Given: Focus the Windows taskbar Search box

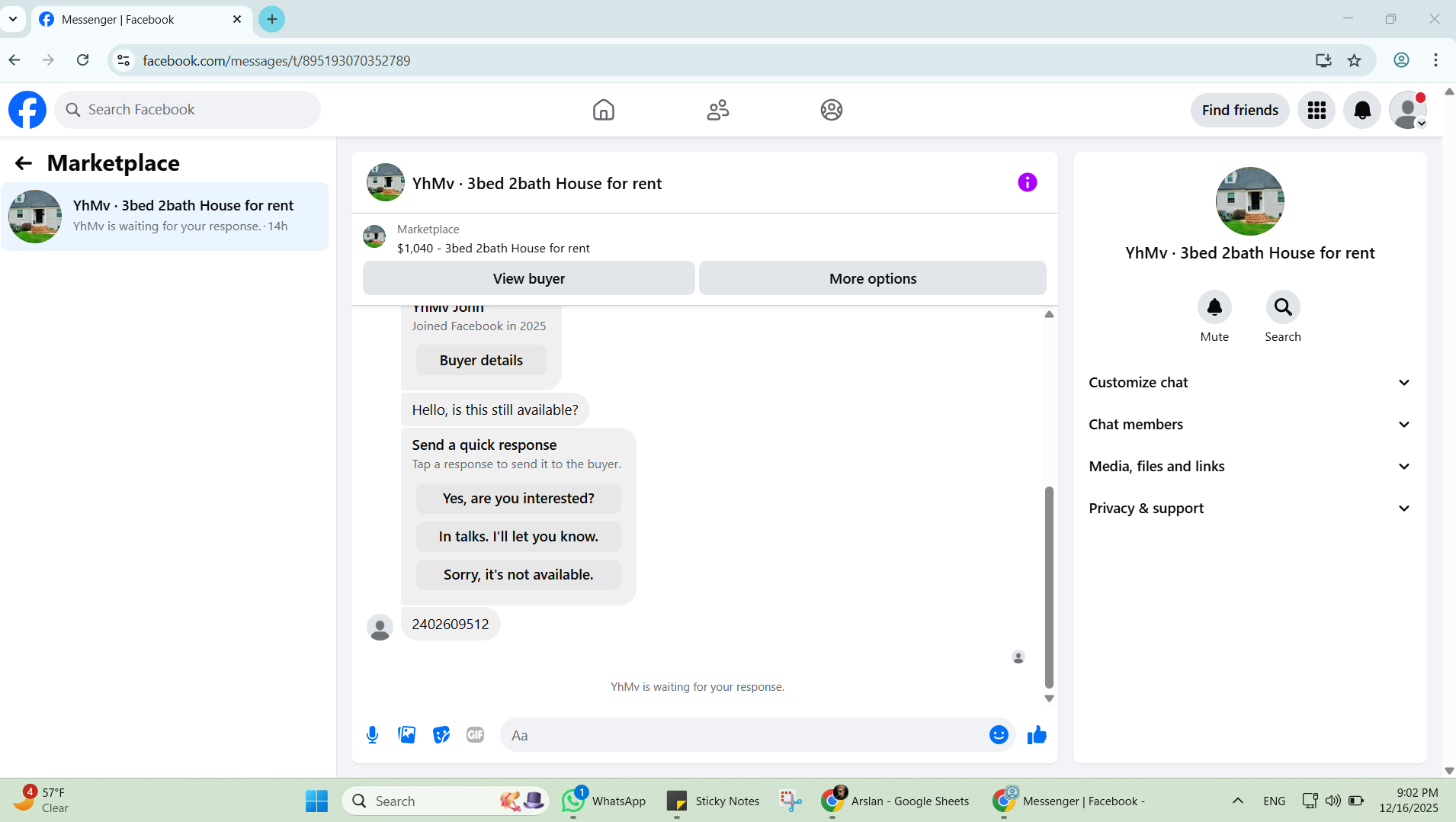Looking at the screenshot, I should 445,801.
